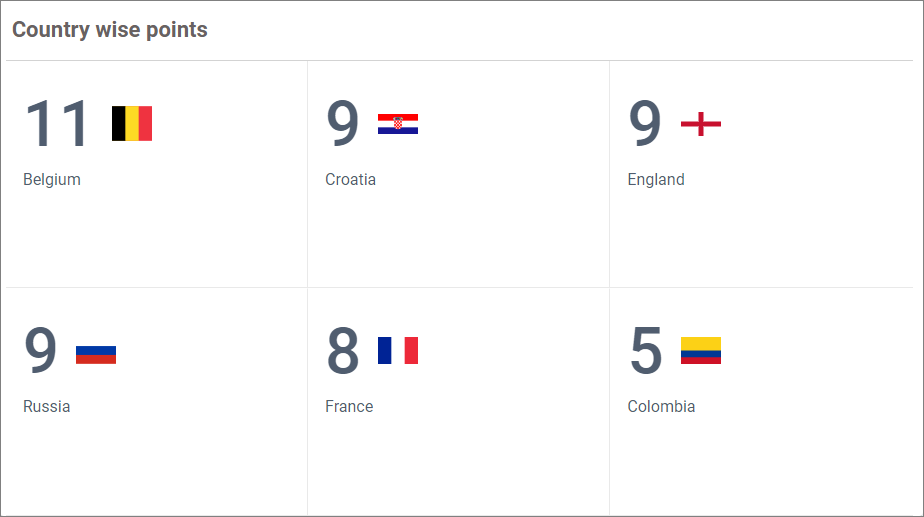Click Russia's points value 9
This screenshot has width=924, height=517.
tap(41, 352)
